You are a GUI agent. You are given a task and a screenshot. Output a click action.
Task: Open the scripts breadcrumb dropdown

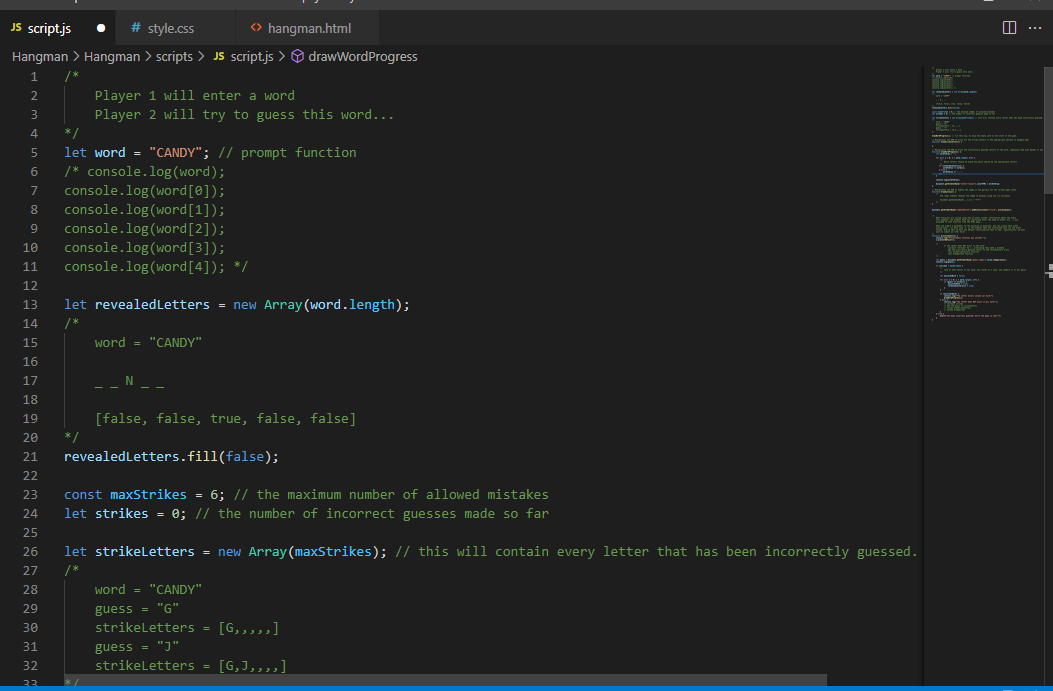[173, 56]
